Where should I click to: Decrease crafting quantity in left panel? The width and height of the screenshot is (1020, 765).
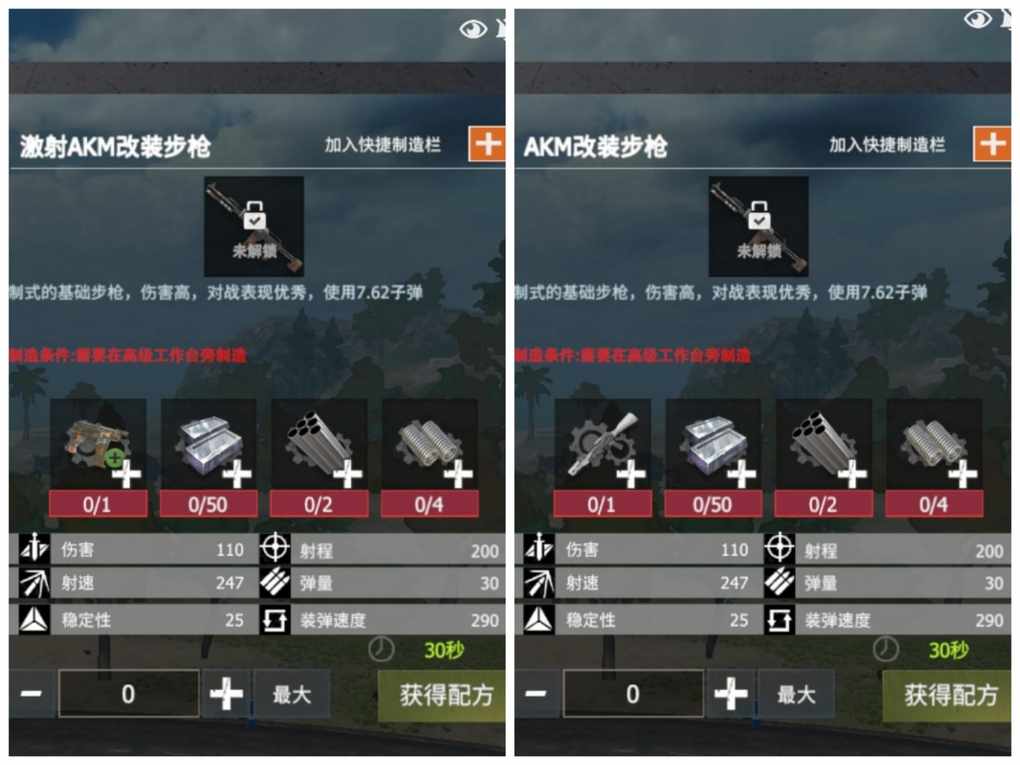tap(31, 693)
